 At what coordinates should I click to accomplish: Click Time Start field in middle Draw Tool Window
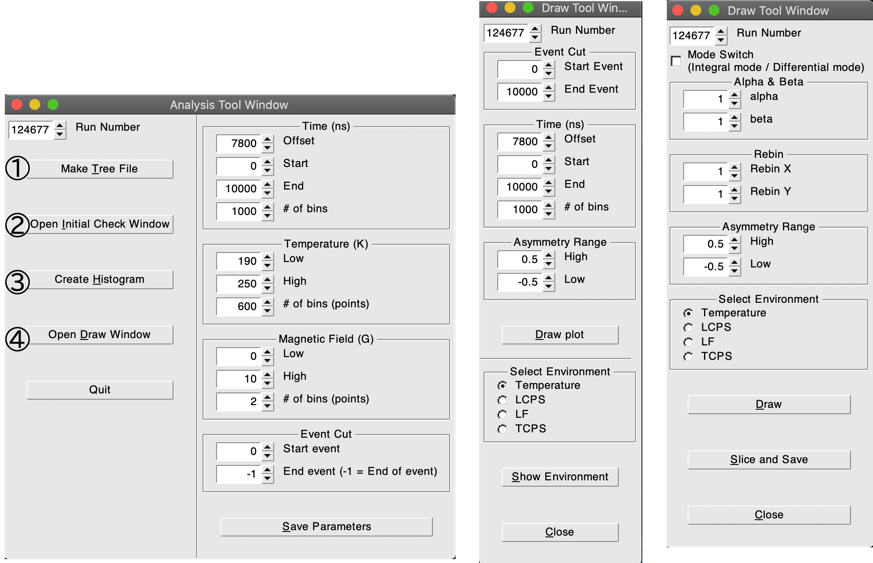tap(521, 164)
